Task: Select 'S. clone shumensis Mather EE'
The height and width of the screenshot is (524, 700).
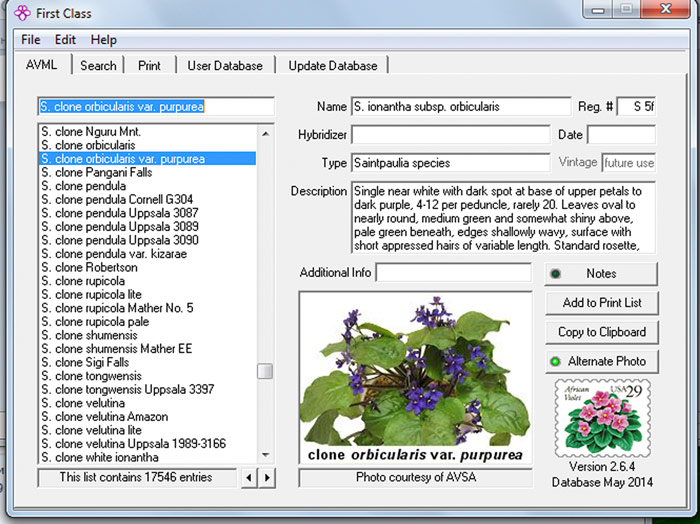Action: click(x=147, y=349)
